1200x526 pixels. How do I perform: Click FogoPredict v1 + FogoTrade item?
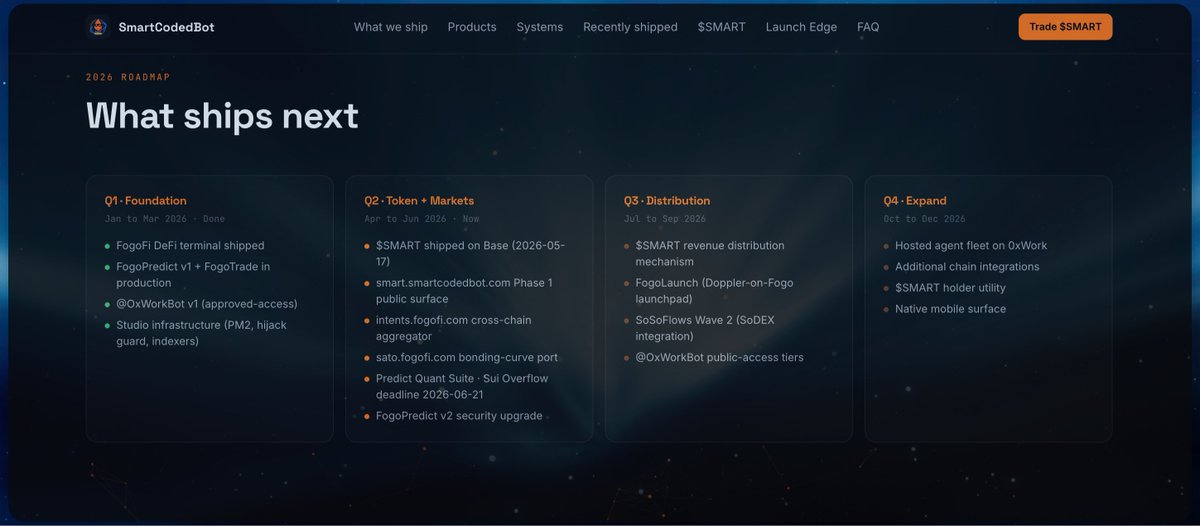coord(193,275)
